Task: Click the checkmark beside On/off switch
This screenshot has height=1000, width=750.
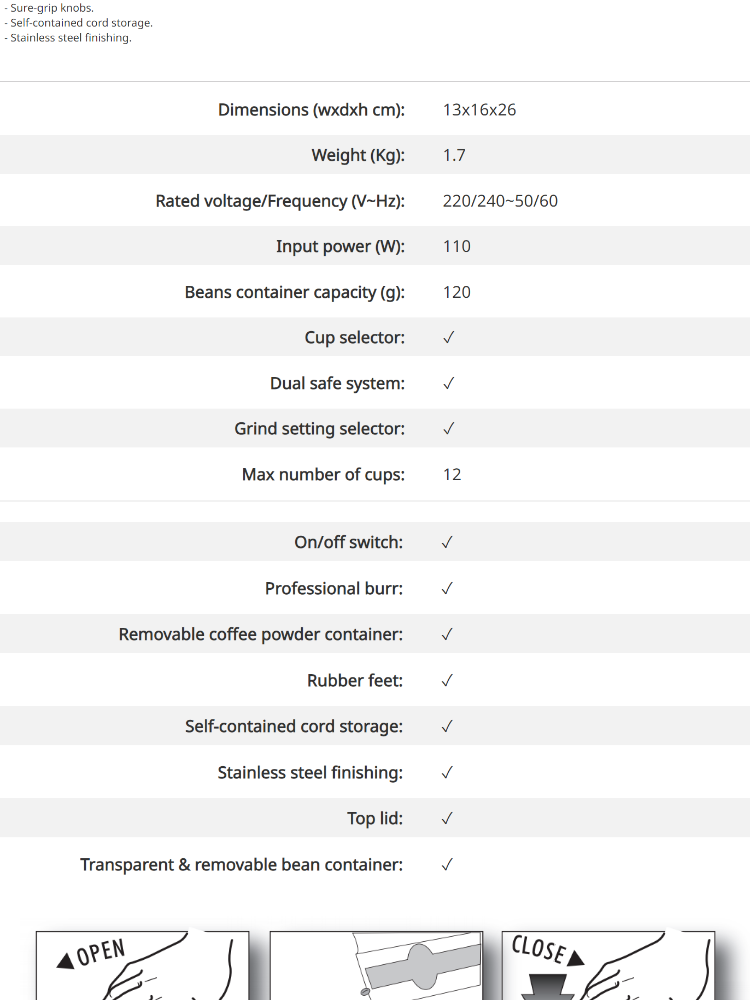Action: coord(447,542)
